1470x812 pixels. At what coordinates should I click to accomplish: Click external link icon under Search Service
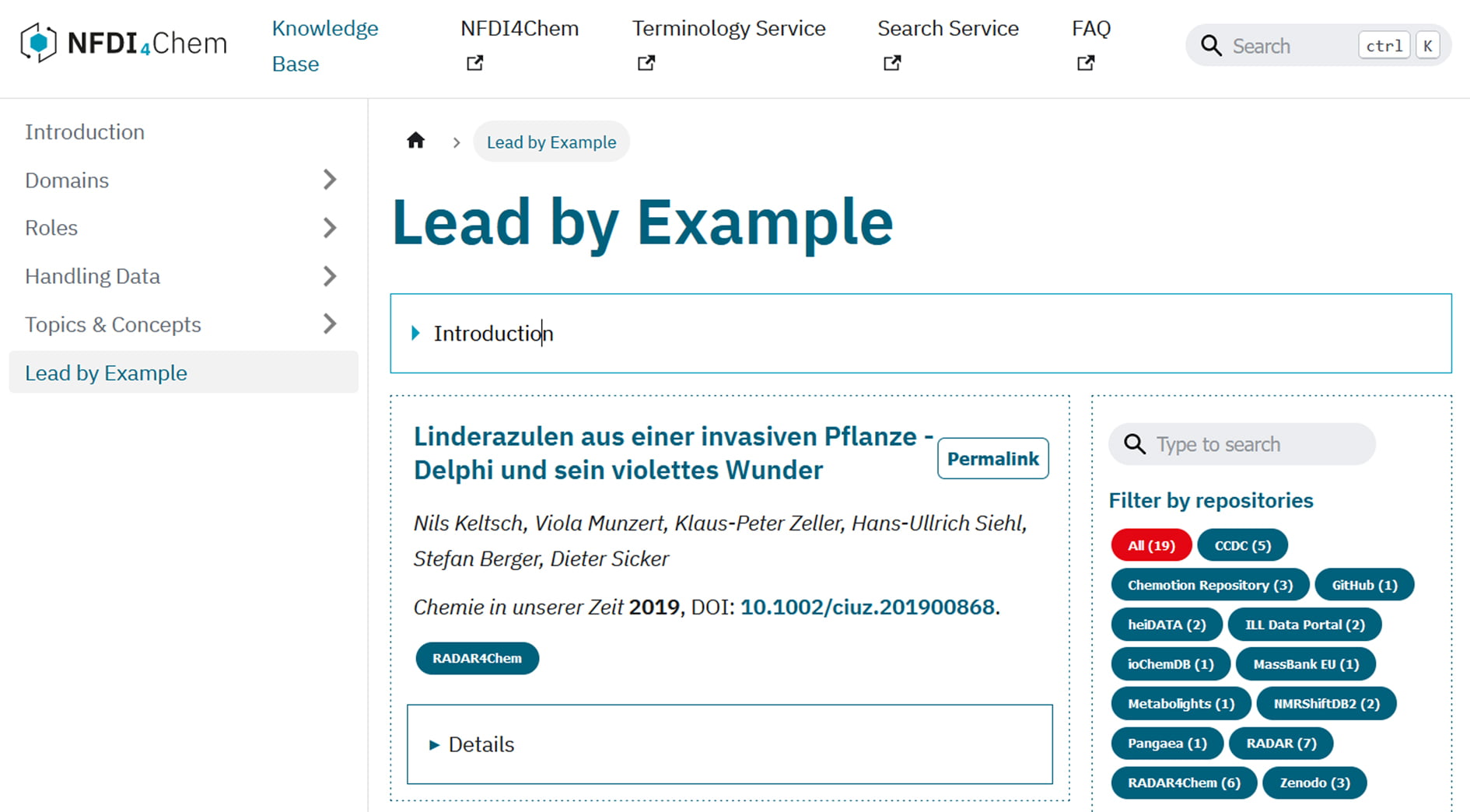coord(892,63)
